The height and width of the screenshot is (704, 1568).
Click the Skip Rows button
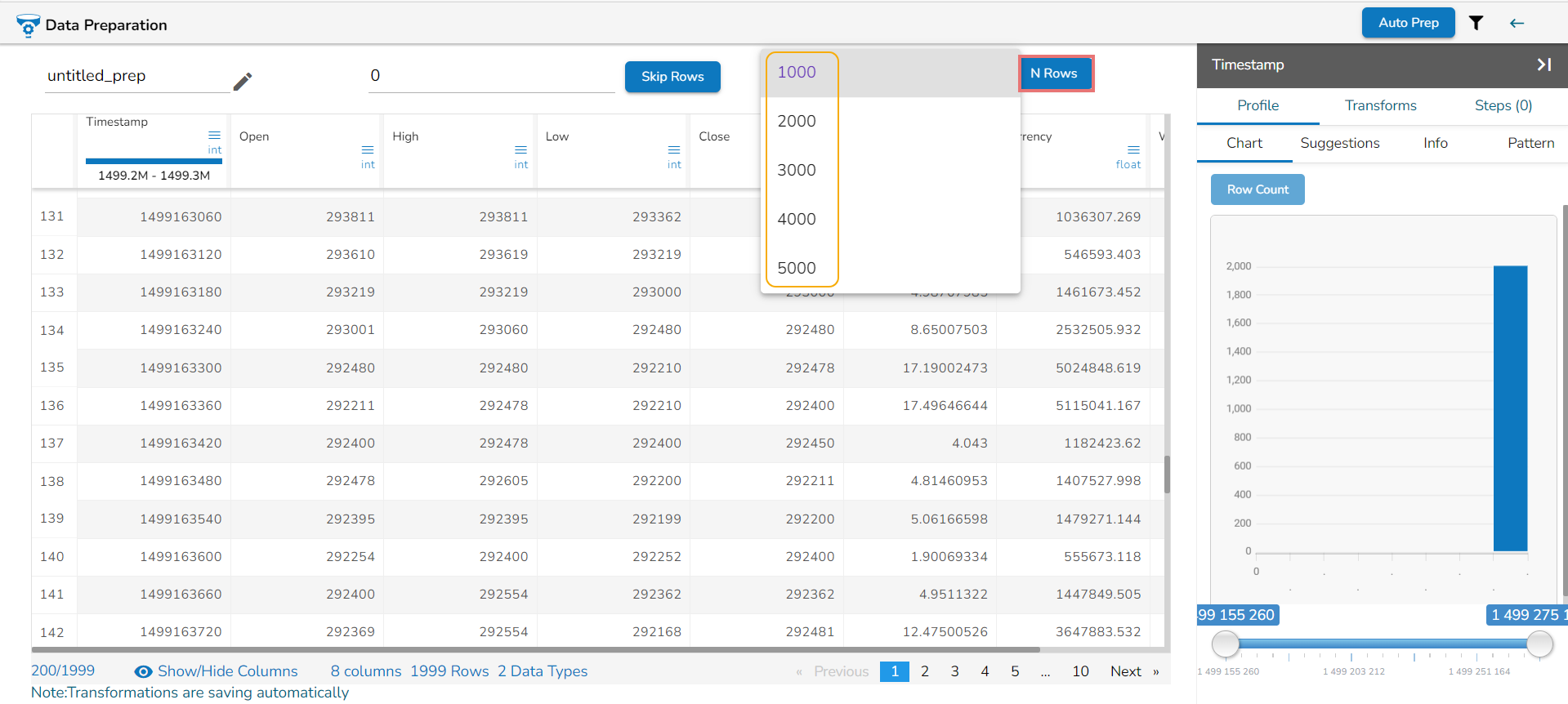pos(672,77)
